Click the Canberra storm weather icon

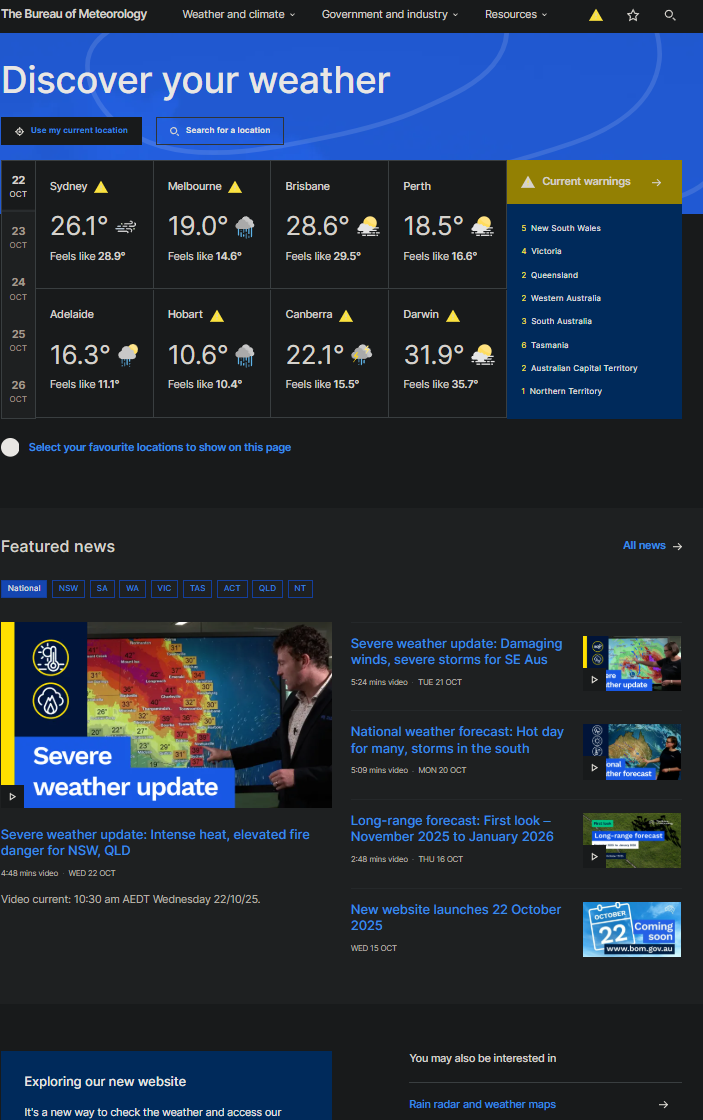[362, 355]
